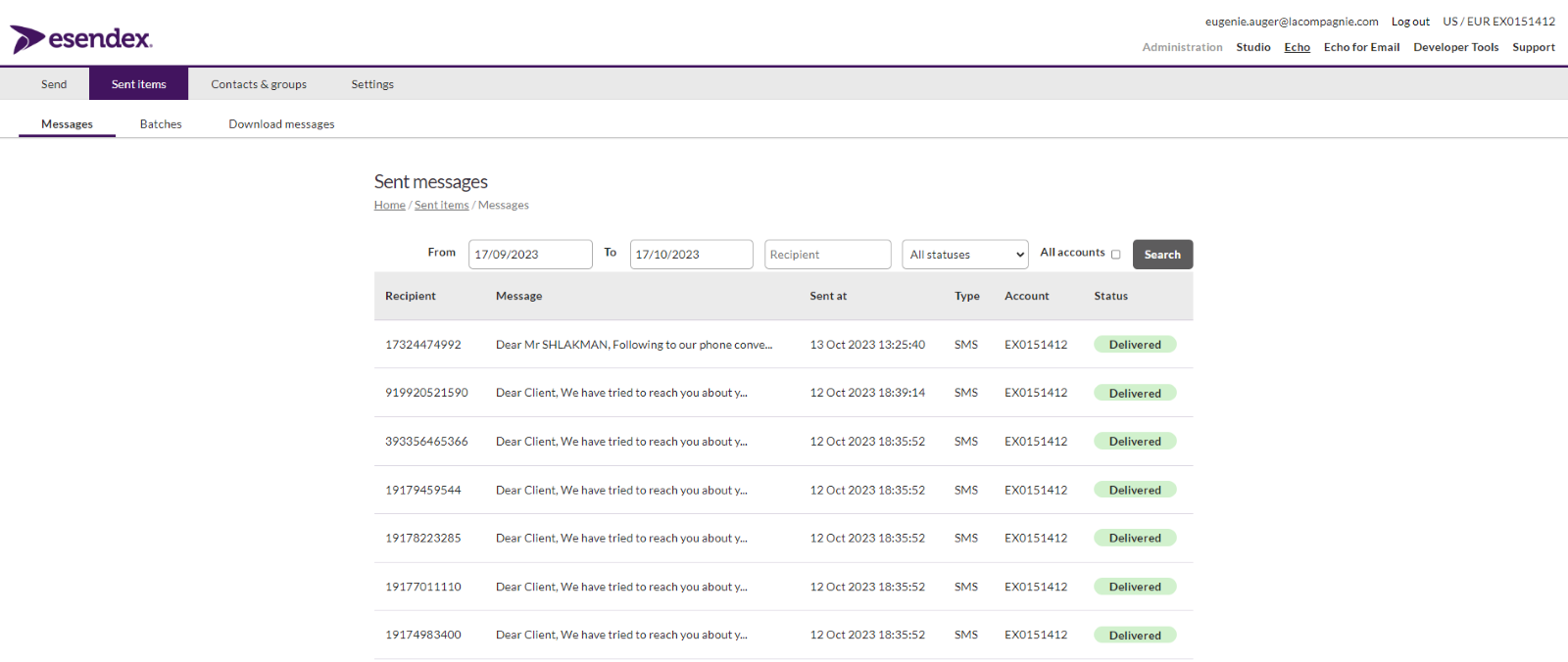1568x662 pixels.
Task: Click the account email eugenie.auger@lacompagnie.com
Action: click(x=1292, y=22)
